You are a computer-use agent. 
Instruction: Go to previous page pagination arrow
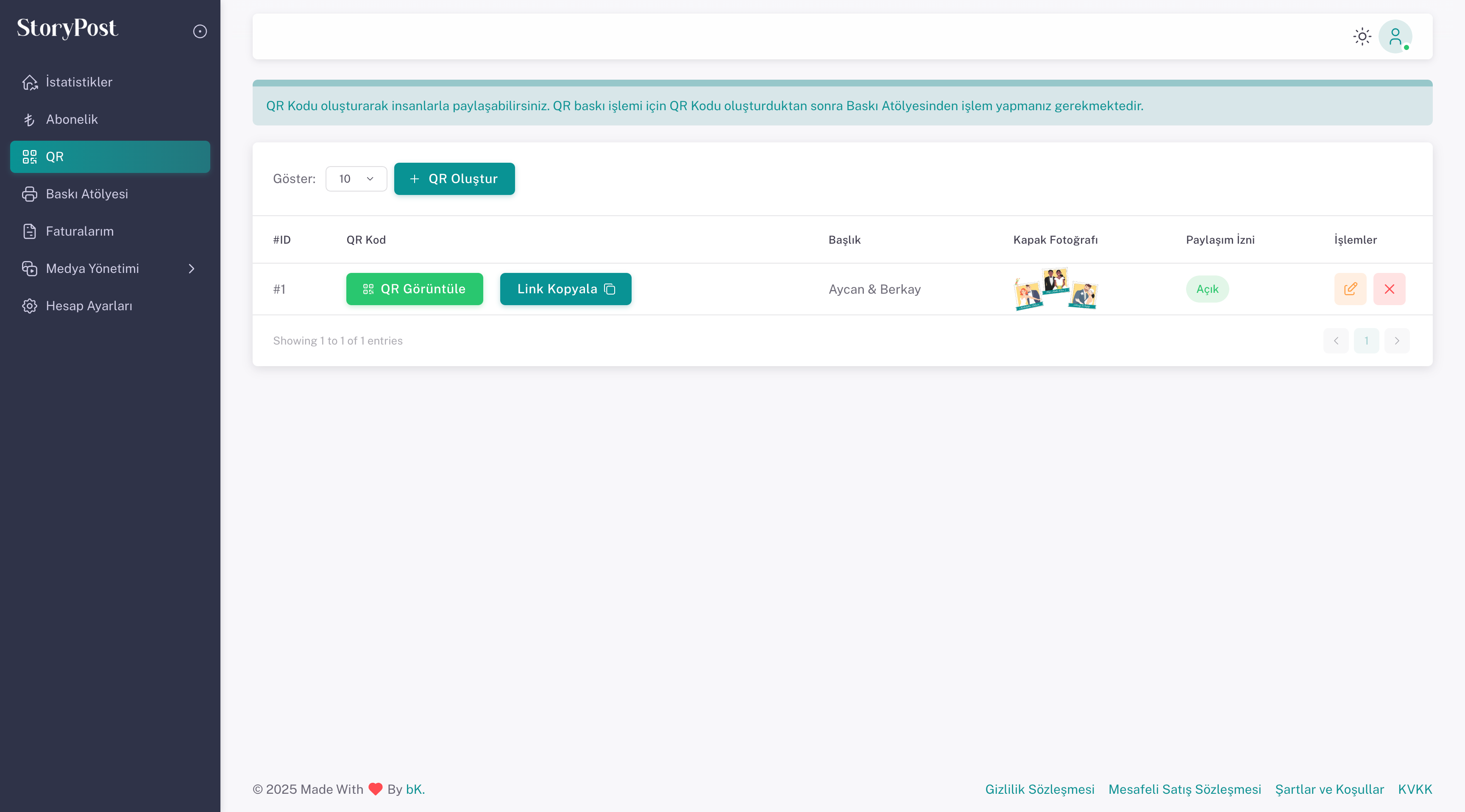pyautogui.click(x=1336, y=341)
